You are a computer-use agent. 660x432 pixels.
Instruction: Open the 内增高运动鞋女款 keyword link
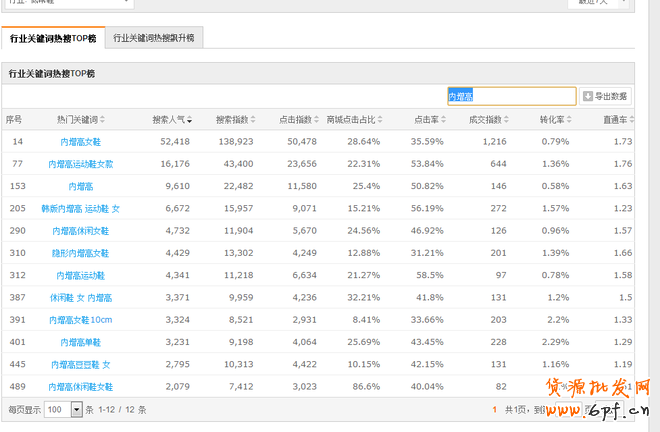[x=81, y=164]
